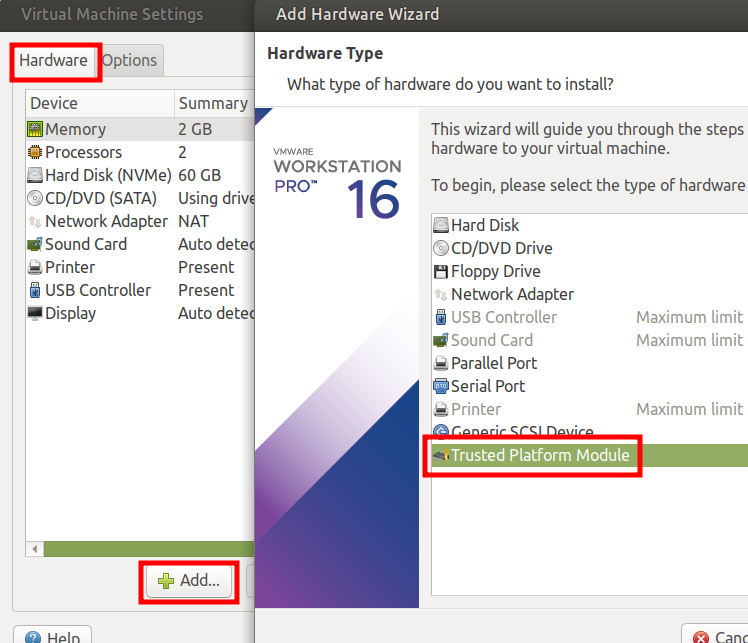Viewport: 748px width, 643px height.
Task: Switch to the Options tab
Action: 130,61
